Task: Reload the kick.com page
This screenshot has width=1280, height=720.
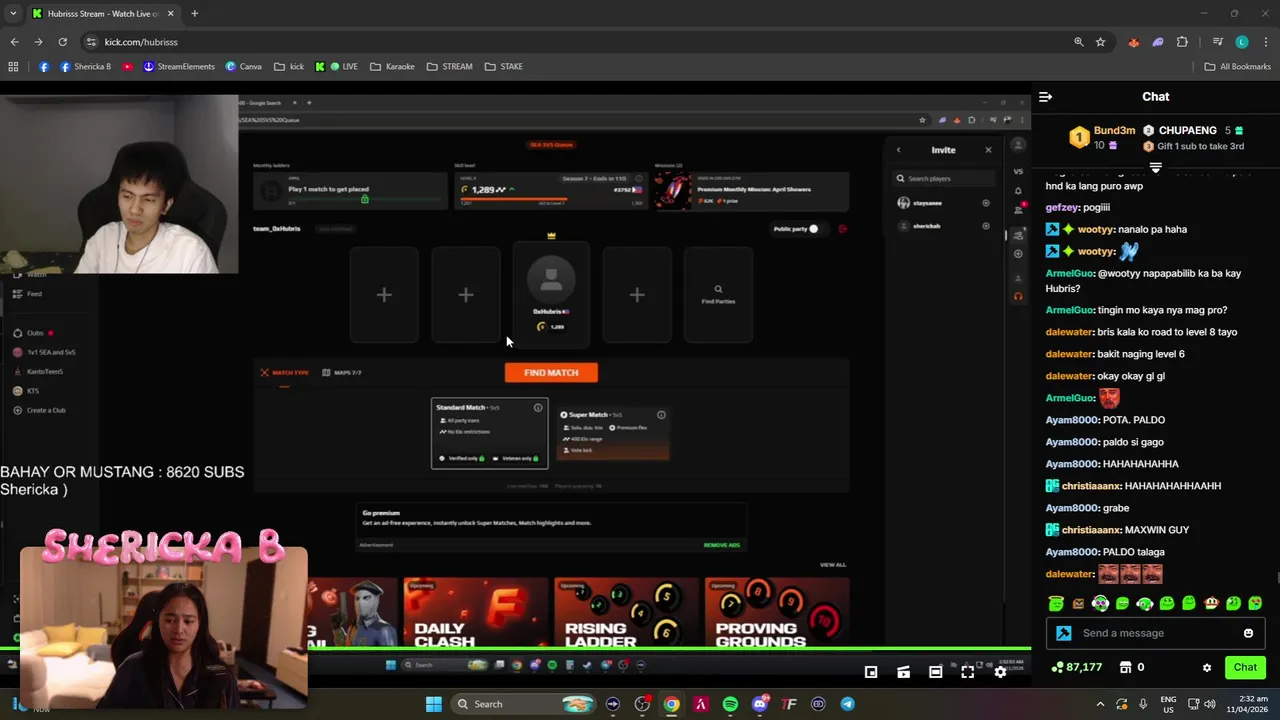Action: click(62, 42)
